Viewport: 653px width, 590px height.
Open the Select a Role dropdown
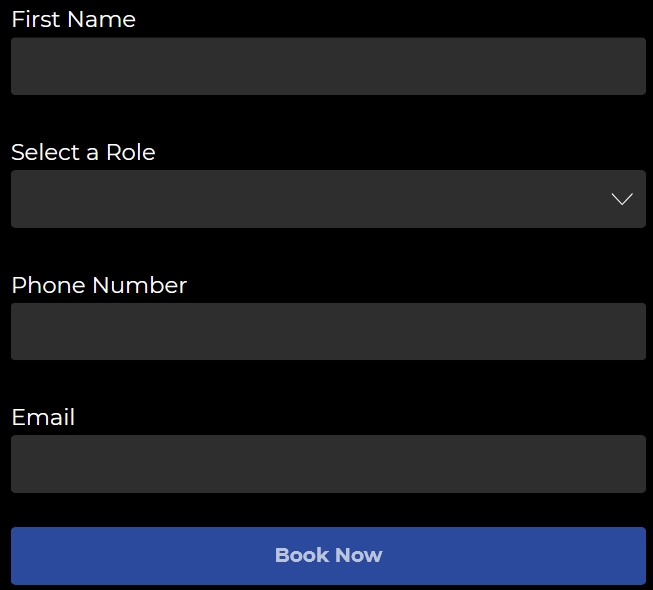328,199
